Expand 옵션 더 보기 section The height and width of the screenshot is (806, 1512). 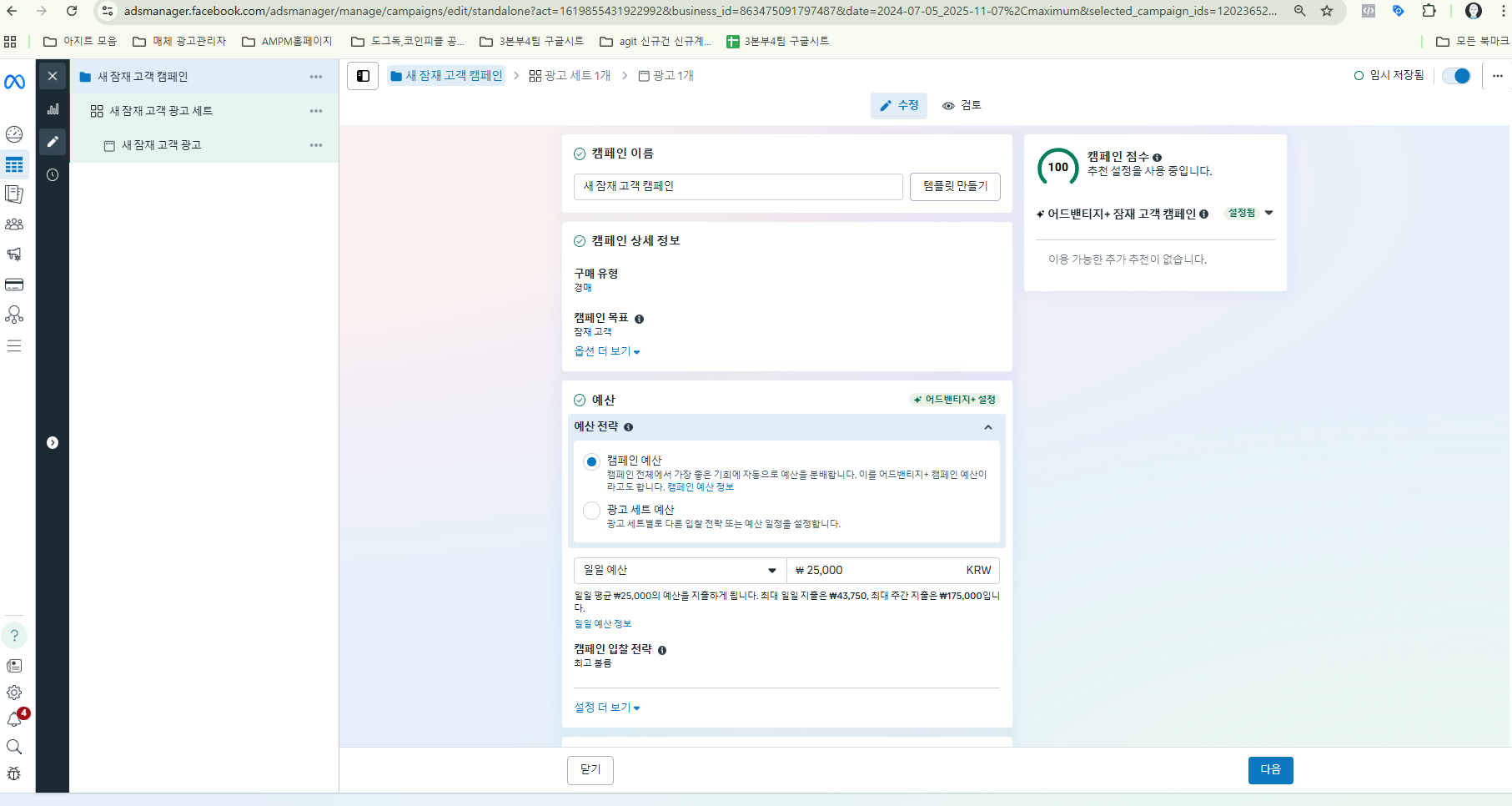pyautogui.click(x=606, y=351)
